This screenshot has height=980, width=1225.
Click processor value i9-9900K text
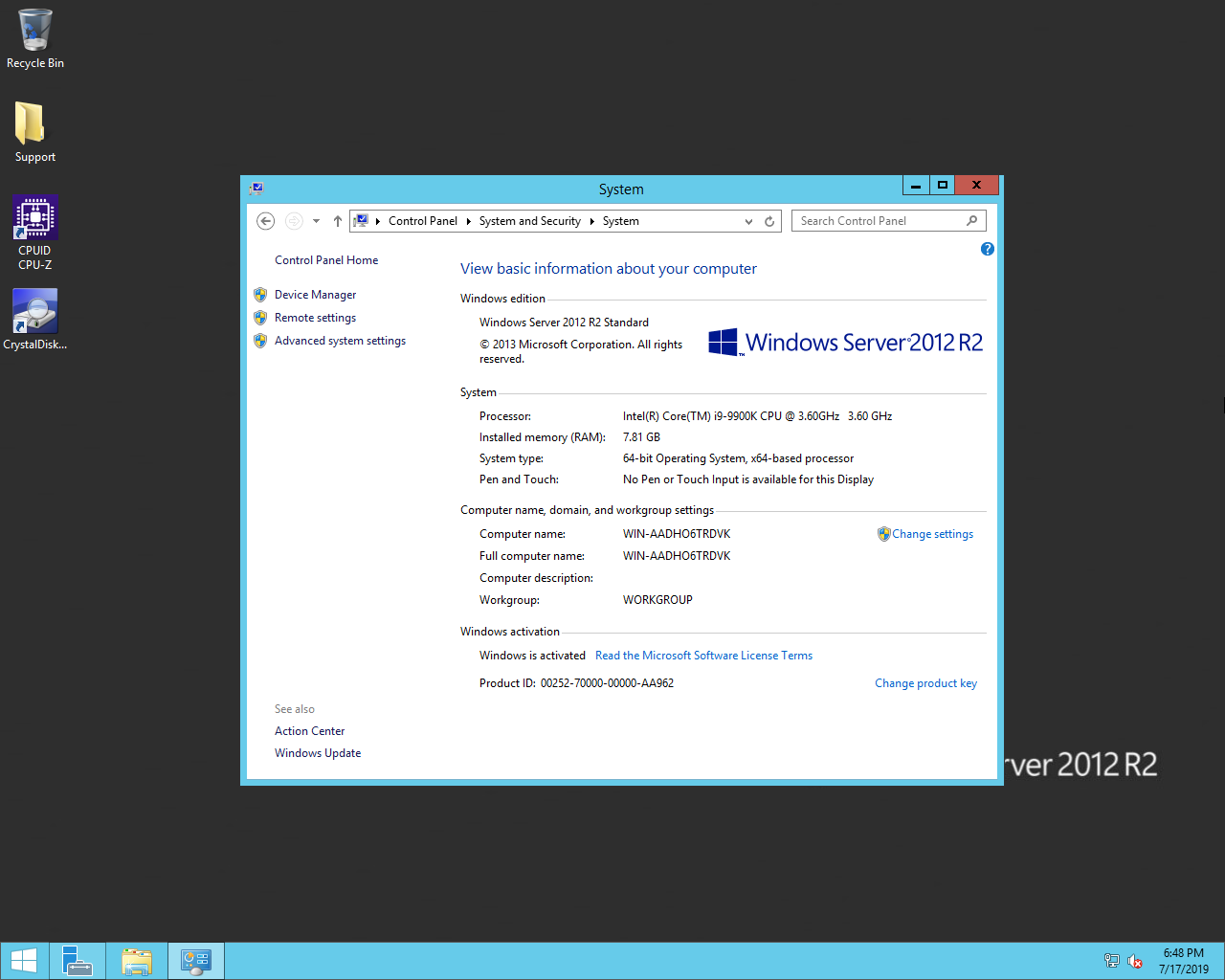[x=757, y=416]
